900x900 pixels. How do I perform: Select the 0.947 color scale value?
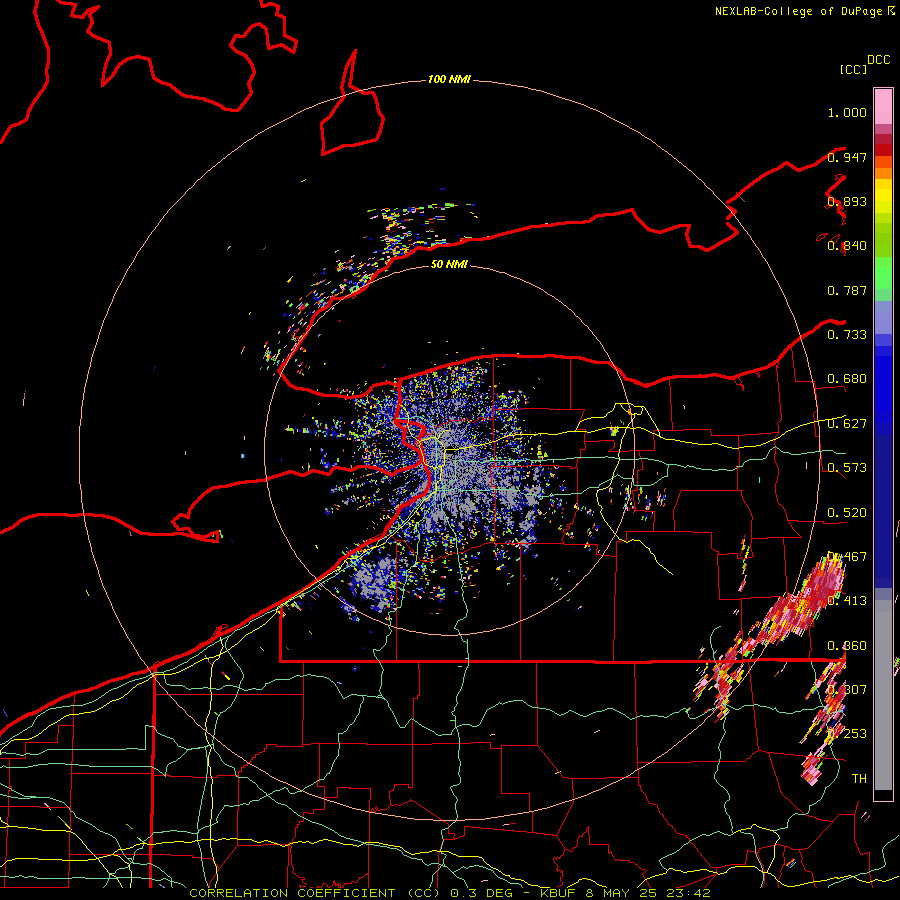[x=847, y=157]
